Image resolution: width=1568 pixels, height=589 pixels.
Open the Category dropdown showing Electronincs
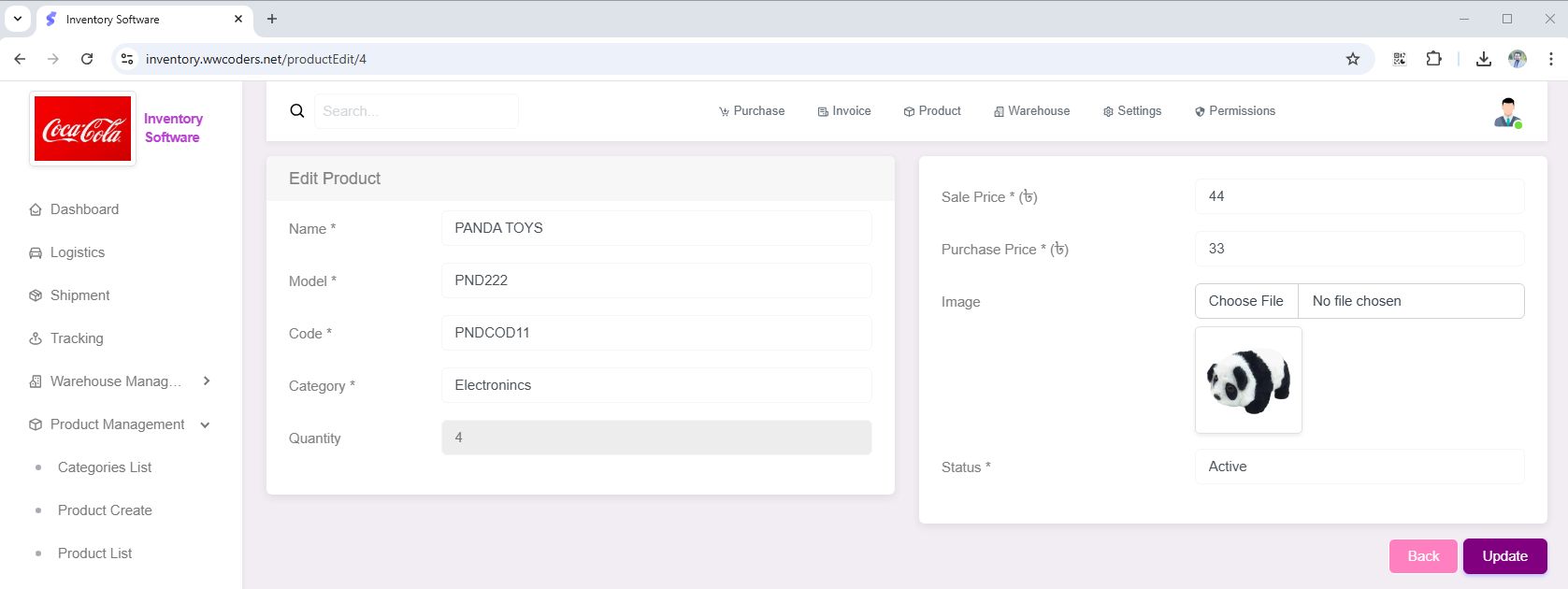coord(655,385)
